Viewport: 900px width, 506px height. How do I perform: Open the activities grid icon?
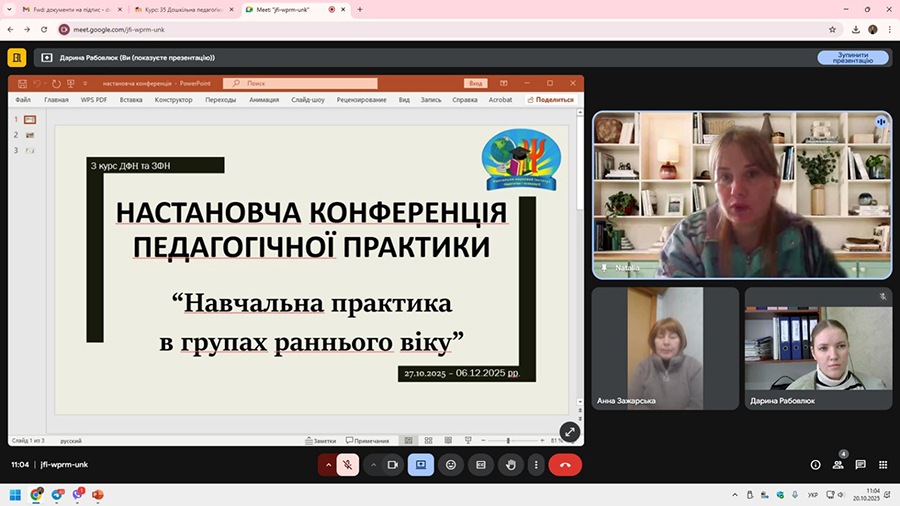tap(883, 464)
